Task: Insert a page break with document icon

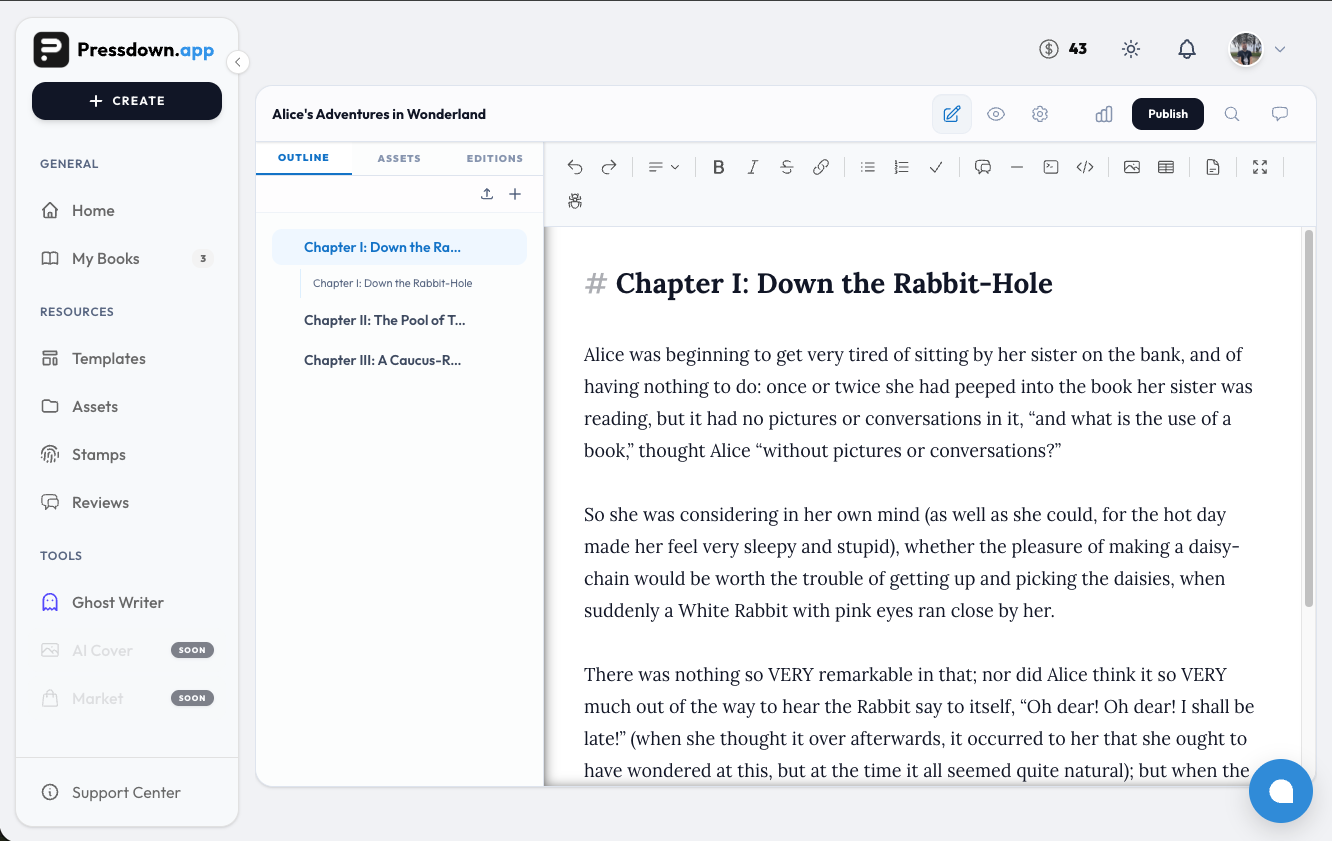Action: click(1213, 167)
